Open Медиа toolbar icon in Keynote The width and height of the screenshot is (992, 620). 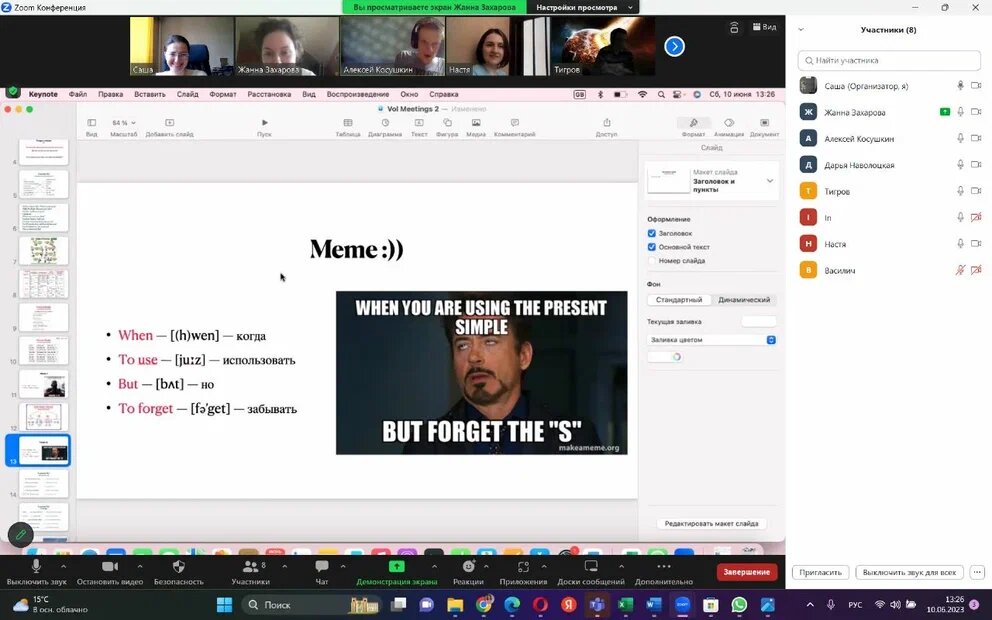coord(476,123)
